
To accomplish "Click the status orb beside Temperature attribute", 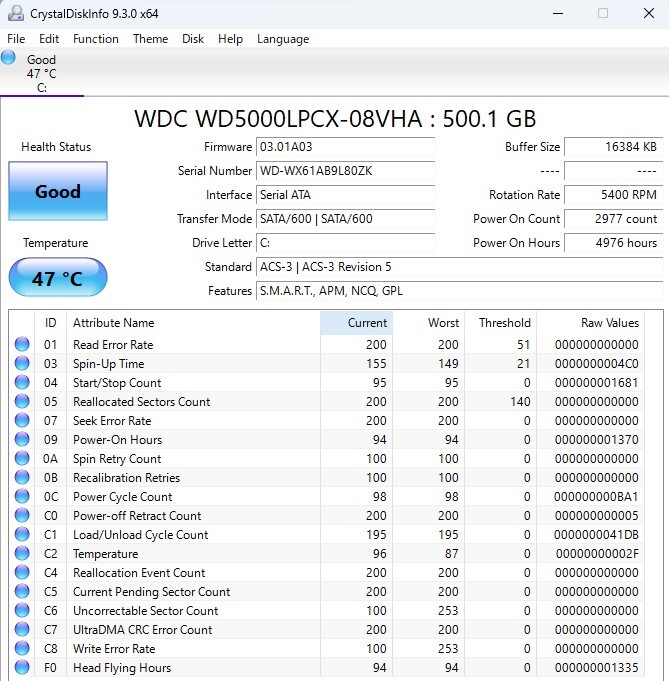I will (x=22, y=554).
